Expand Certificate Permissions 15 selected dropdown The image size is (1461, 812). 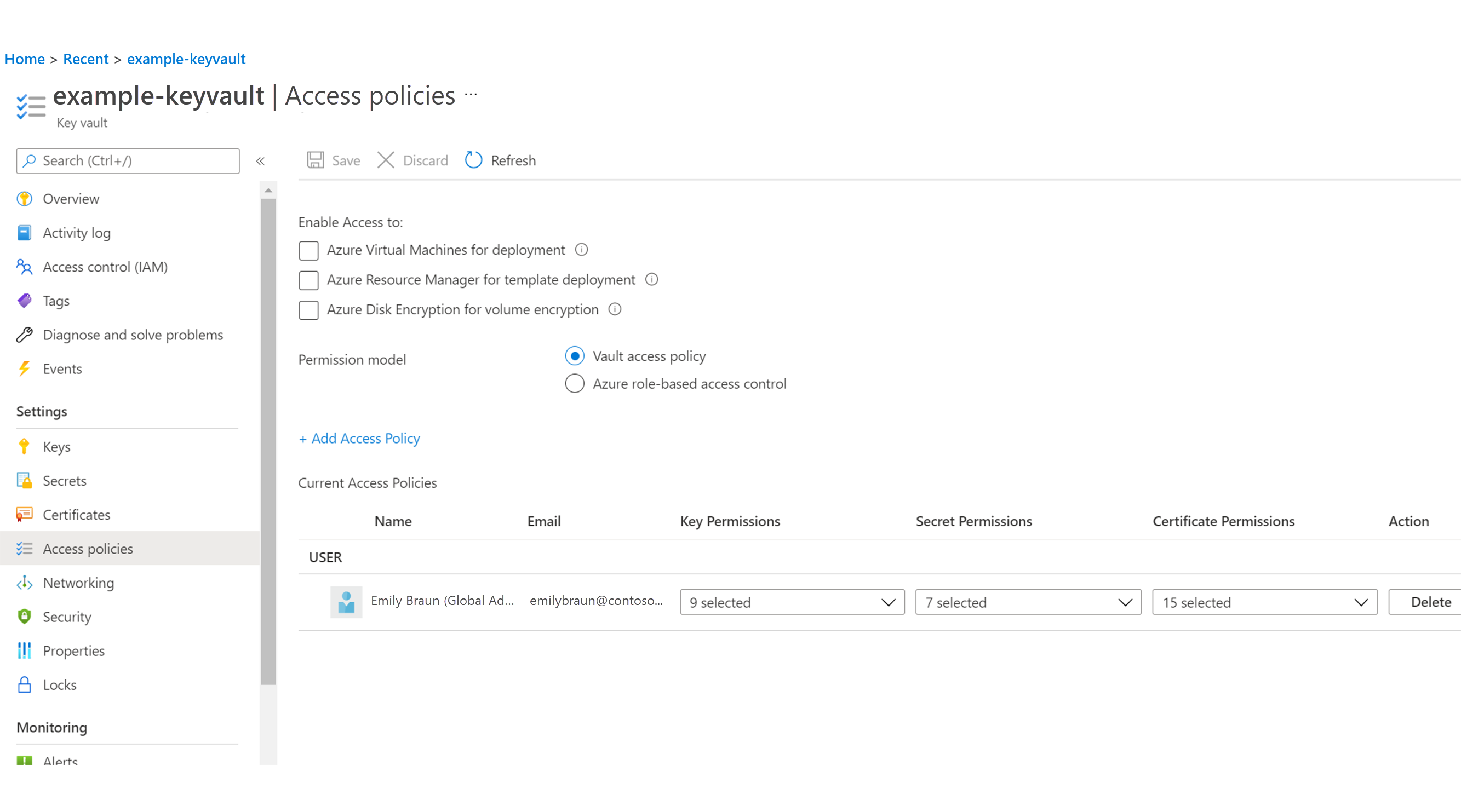1265,602
